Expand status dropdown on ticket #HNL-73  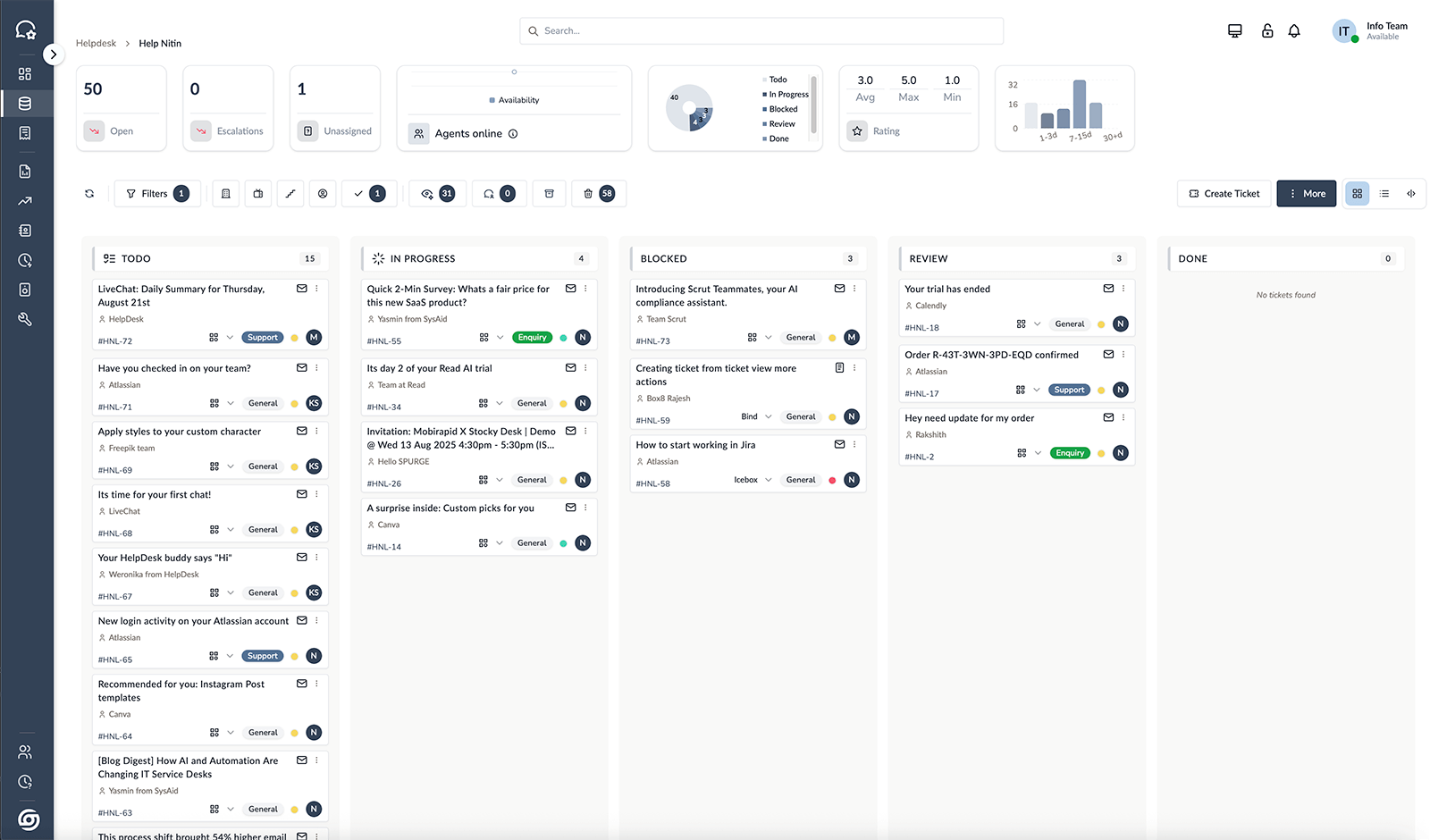click(x=768, y=338)
